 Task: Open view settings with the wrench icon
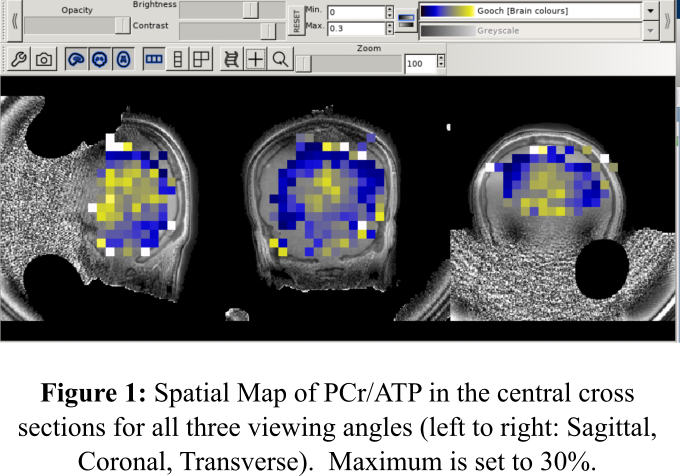click(18, 60)
